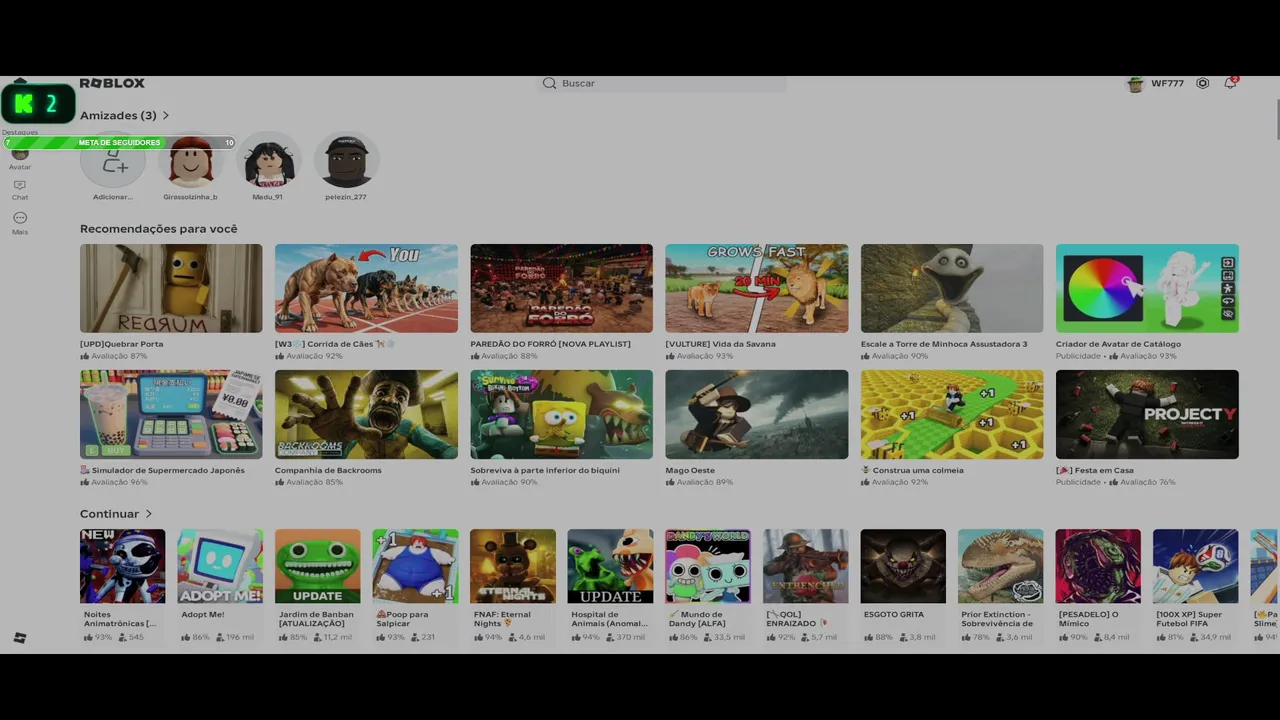Open Criador de Avatar de Catálogo thumbnail

coord(1147,288)
